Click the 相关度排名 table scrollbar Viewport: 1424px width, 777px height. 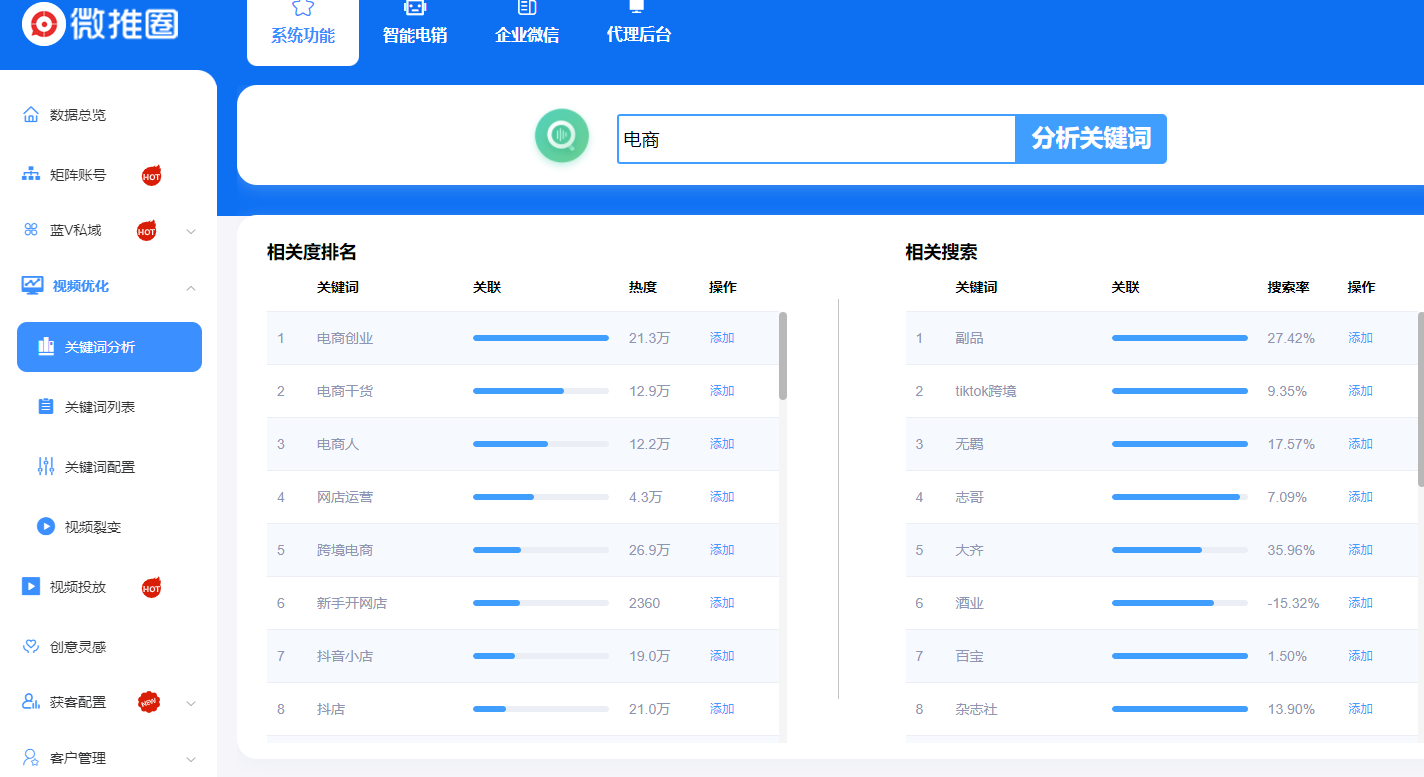pos(783,356)
